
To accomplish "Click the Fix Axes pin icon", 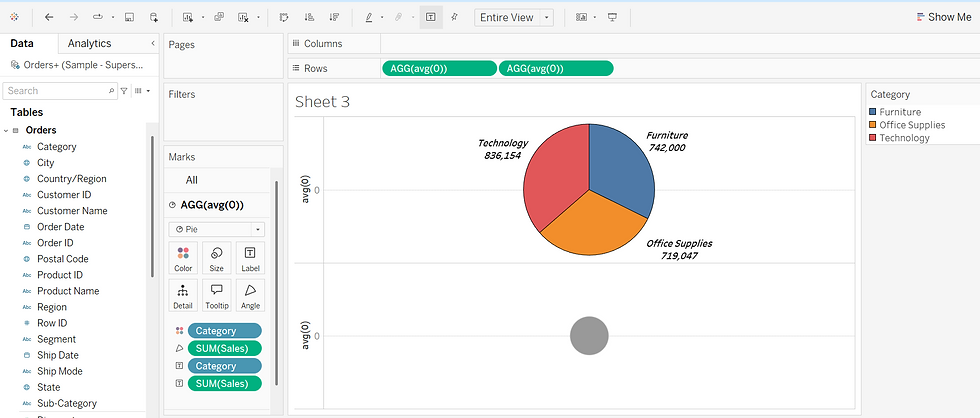I will point(454,17).
